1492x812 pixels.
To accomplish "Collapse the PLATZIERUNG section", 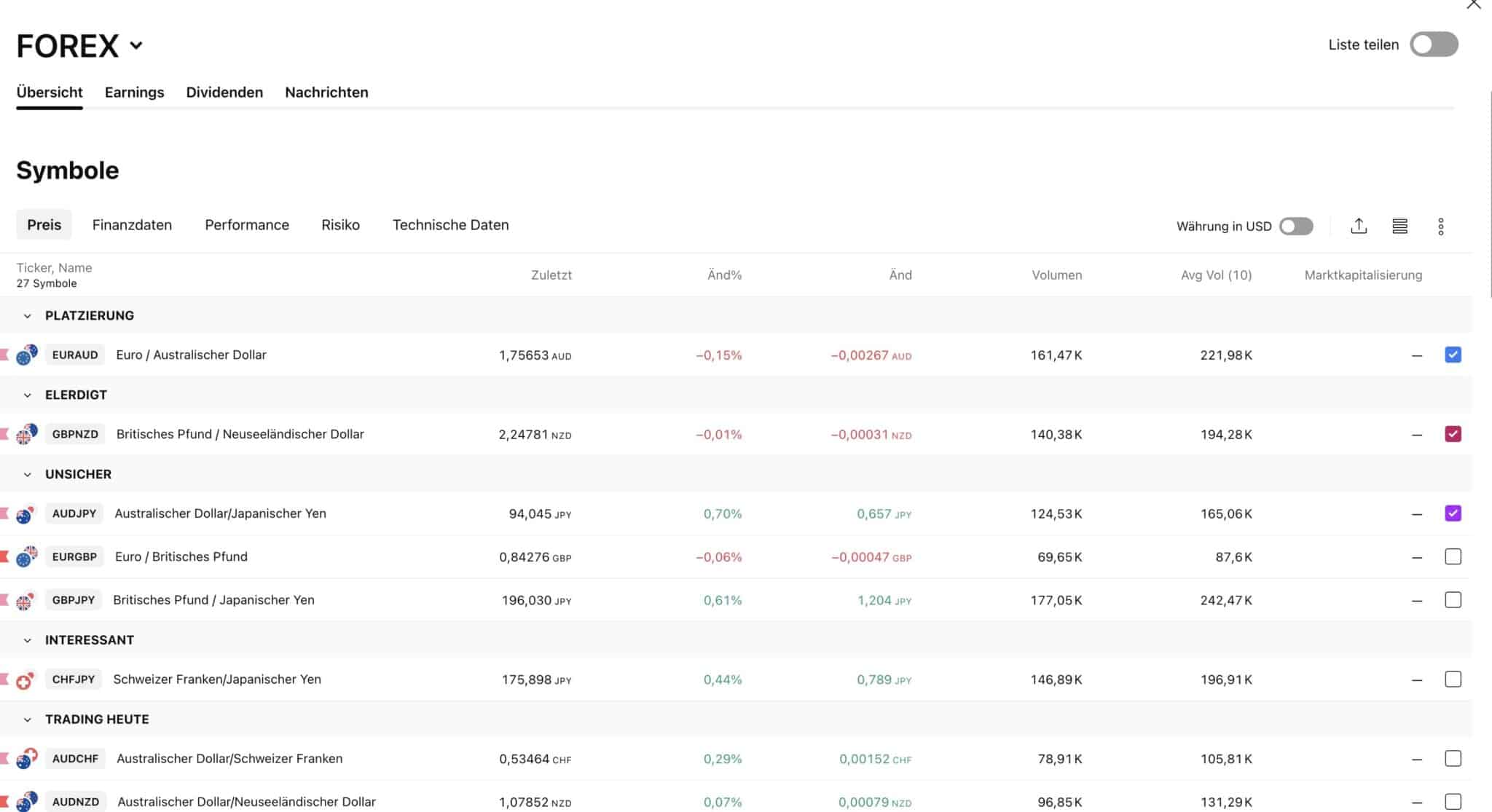I will pyautogui.click(x=27, y=315).
